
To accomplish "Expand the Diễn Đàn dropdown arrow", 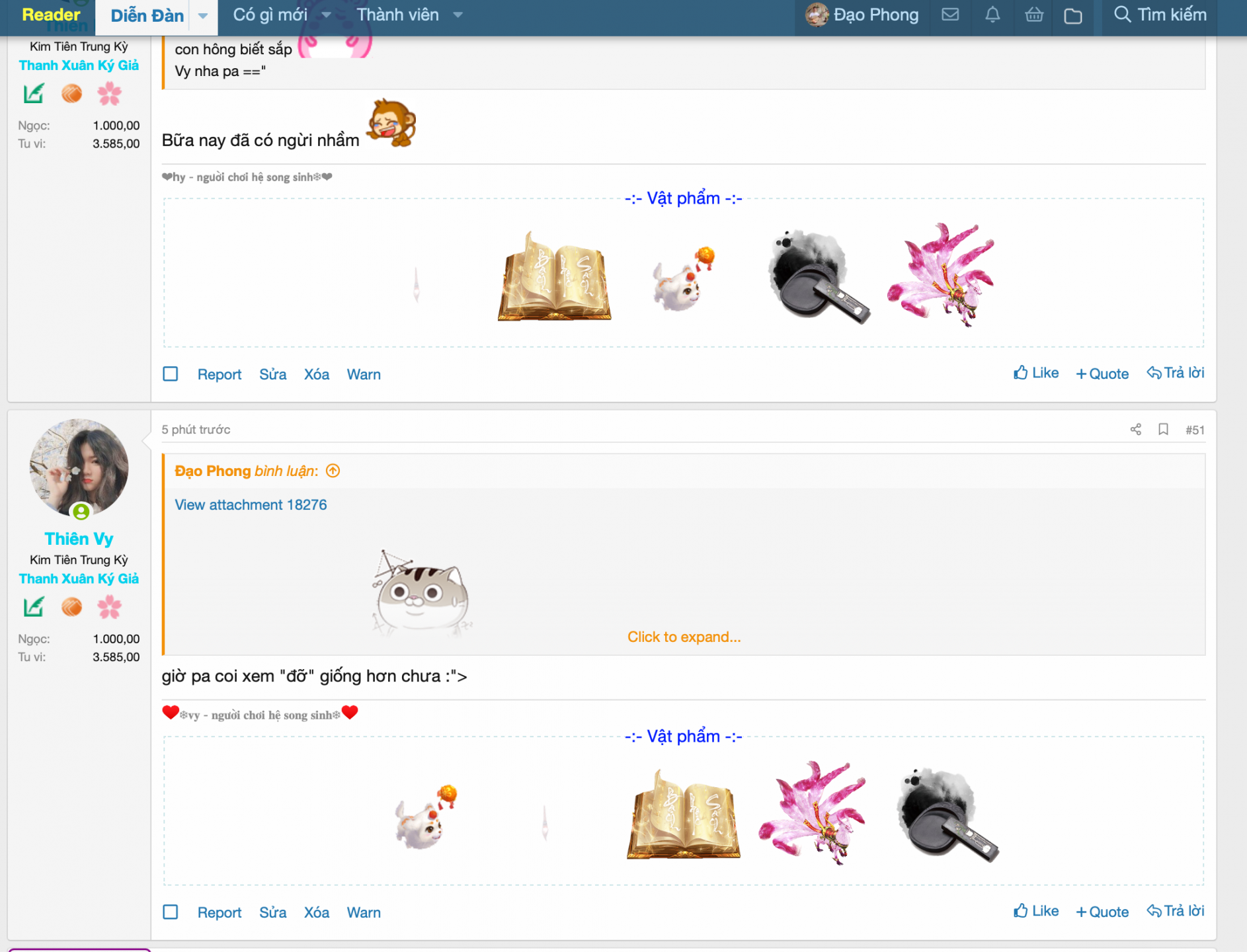I will coord(203,16).
